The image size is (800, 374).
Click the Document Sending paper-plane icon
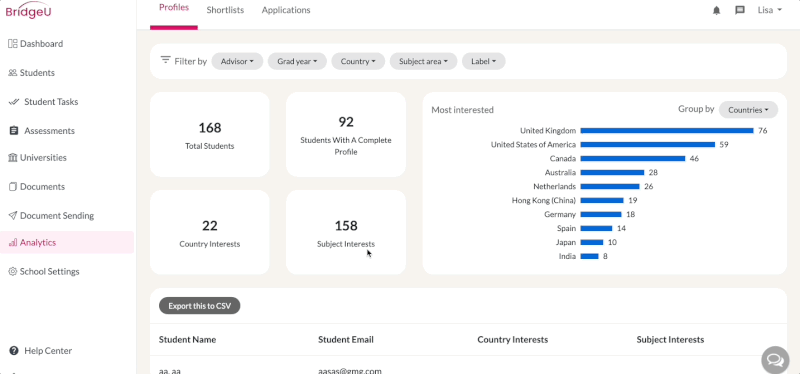pos(13,216)
